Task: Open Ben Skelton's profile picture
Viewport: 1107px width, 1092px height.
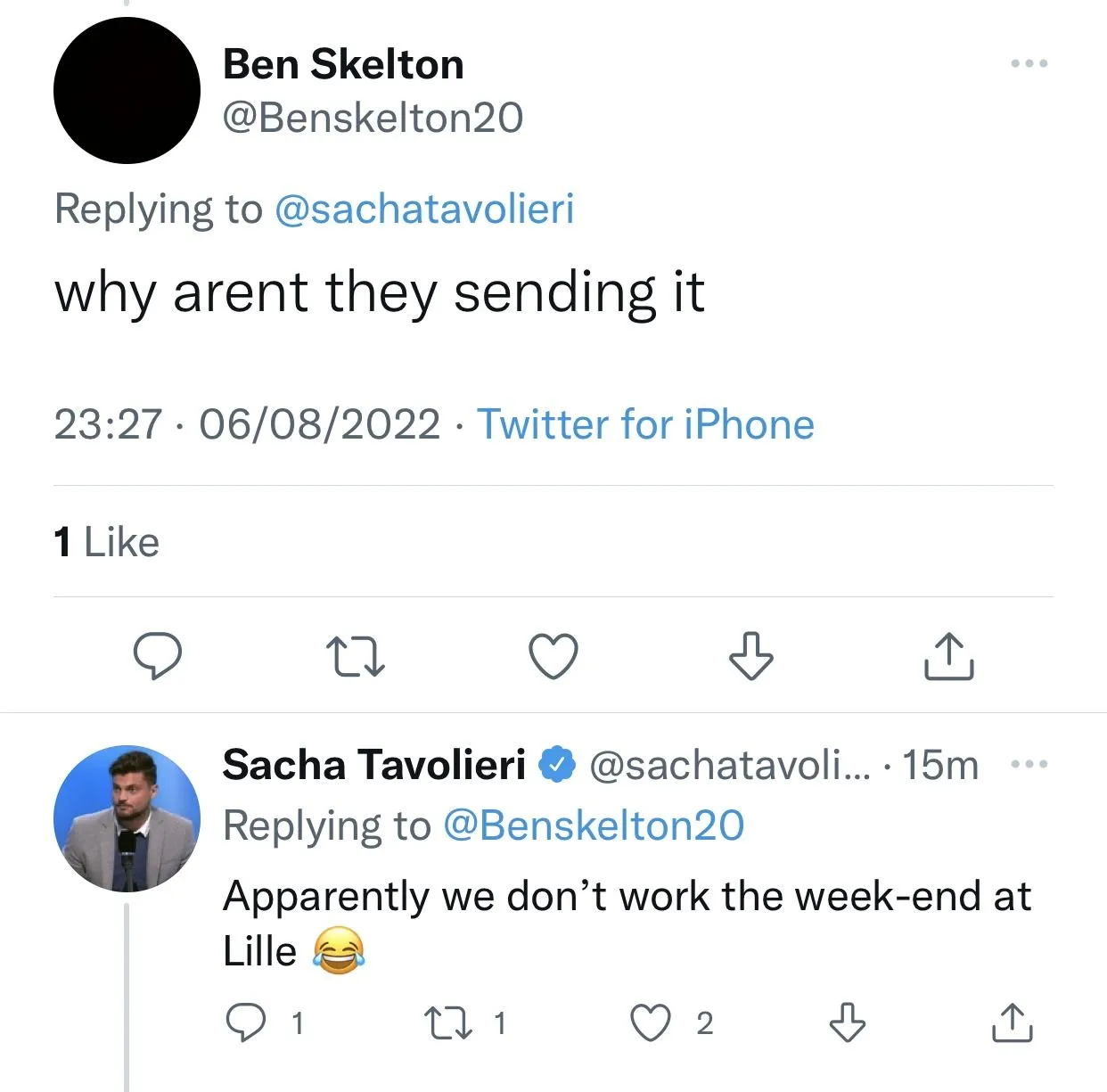Action: pyautogui.click(x=127, y=90)
